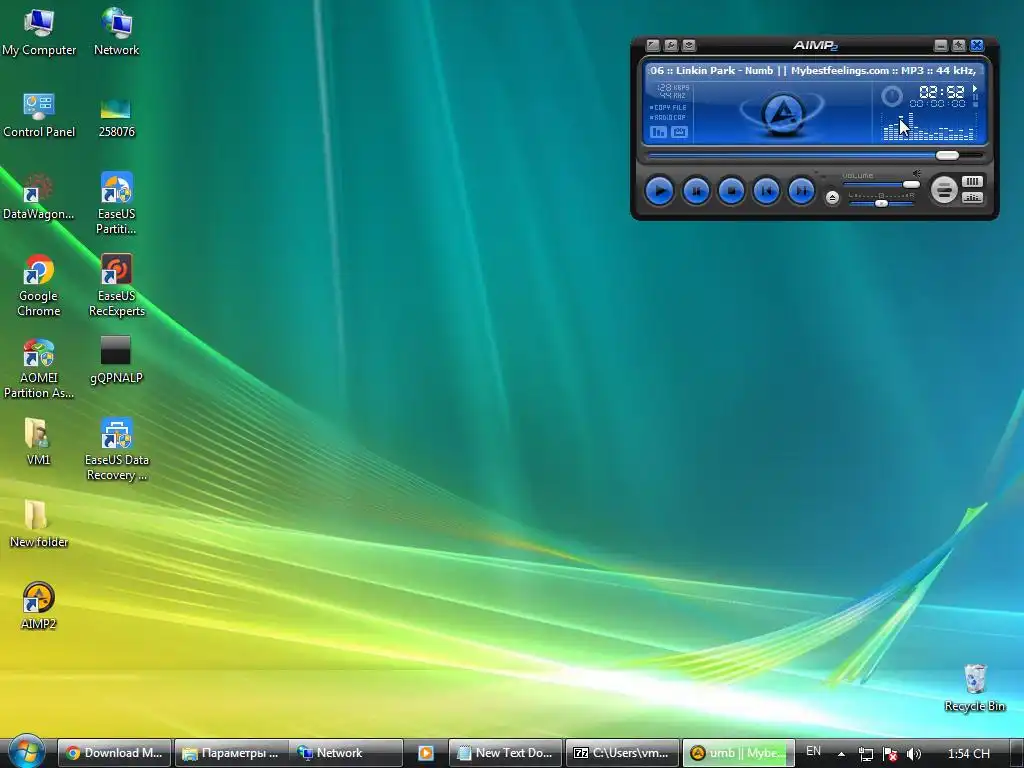
Task: Click the 02:52 elapsed time display
Action: click(941, 92)
